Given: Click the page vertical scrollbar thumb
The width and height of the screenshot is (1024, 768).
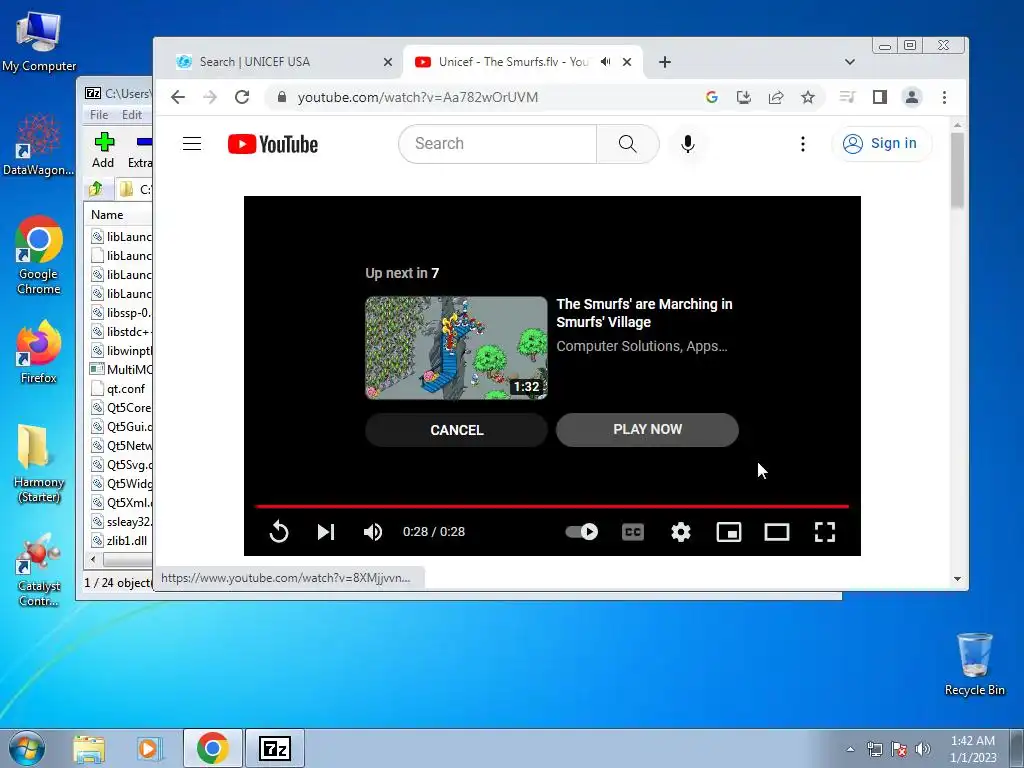Looking at the screenshot, I should pos(957,170).
